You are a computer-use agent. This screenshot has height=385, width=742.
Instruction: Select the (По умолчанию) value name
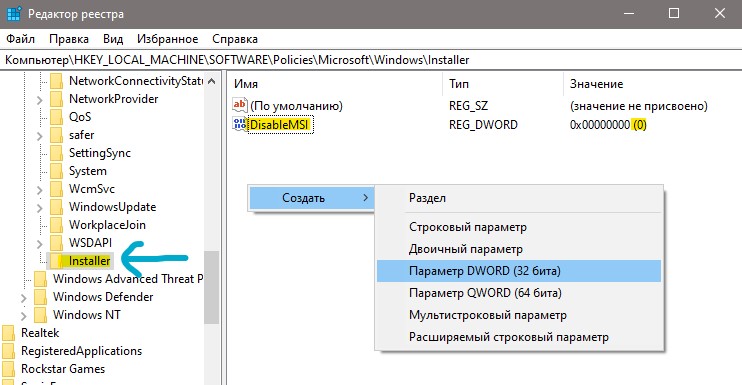pos(296,106)
